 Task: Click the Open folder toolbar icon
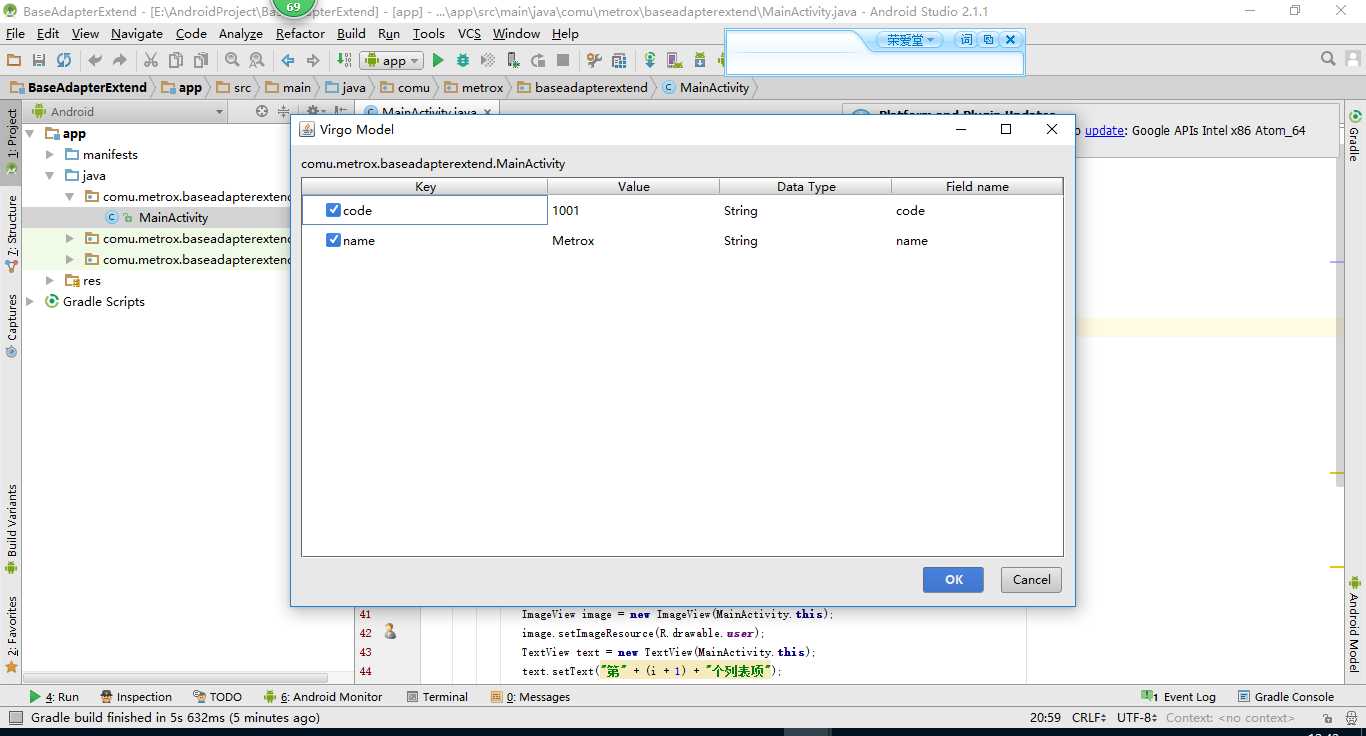14,60
